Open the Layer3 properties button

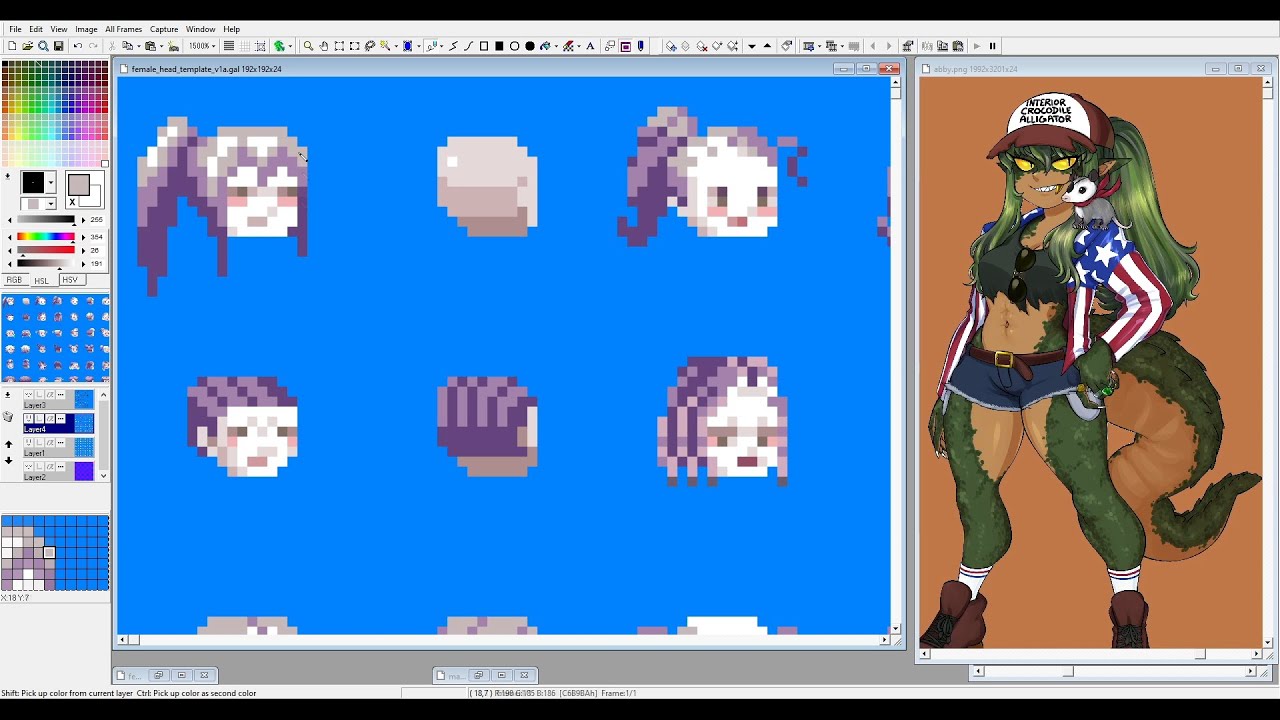coord(60,395)
